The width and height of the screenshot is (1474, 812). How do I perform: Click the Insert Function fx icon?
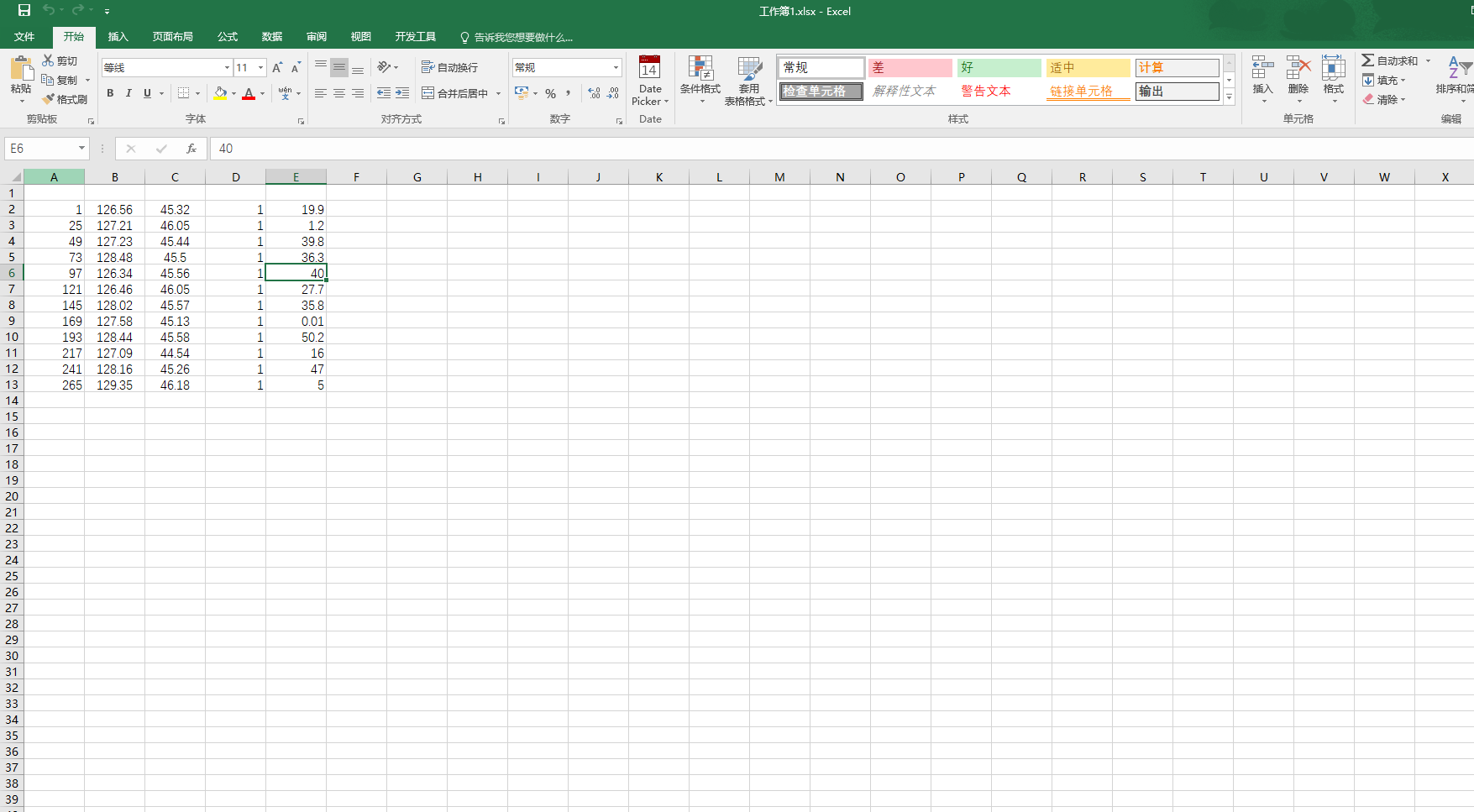[x=191, y=149]
